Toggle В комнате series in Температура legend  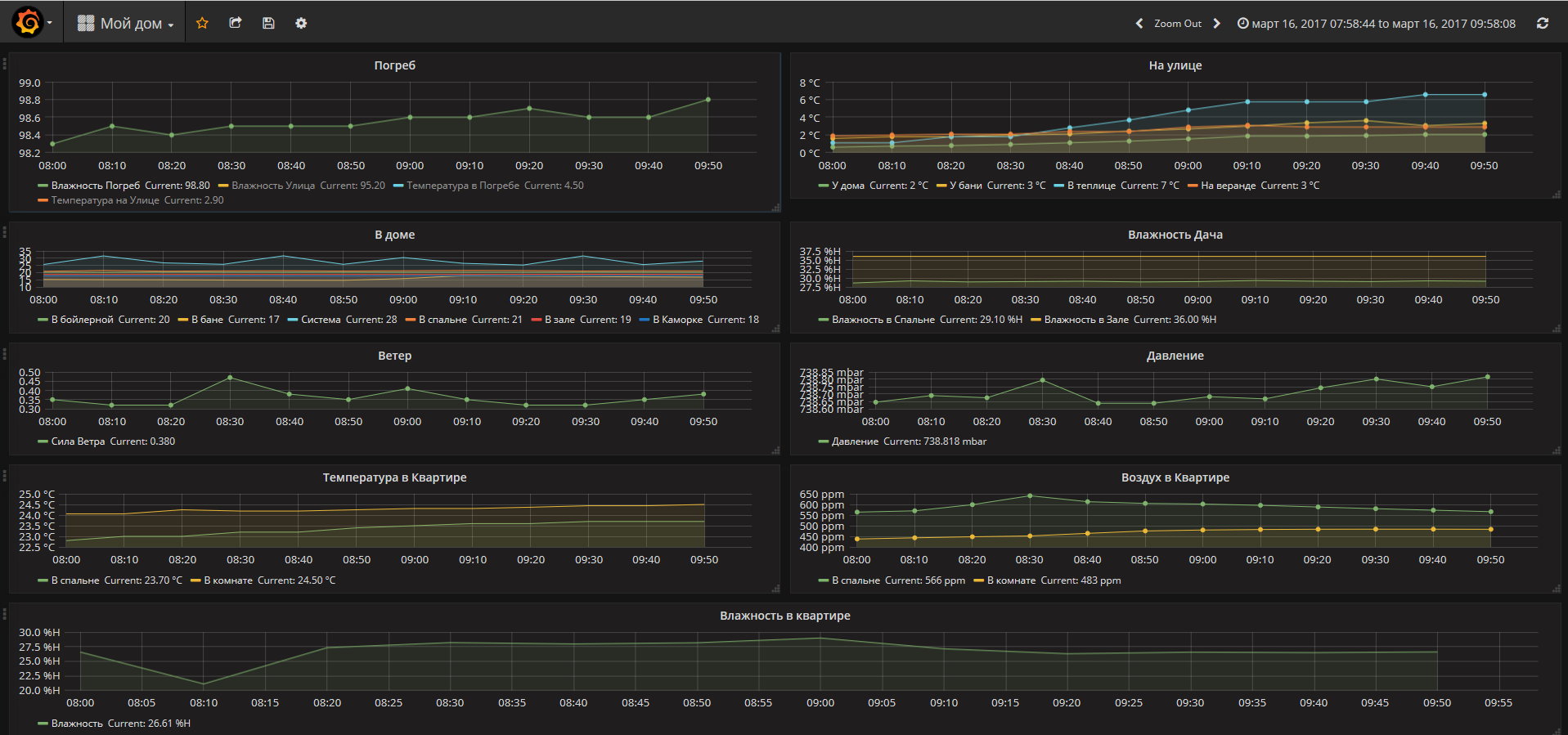[x=228, y=580]
